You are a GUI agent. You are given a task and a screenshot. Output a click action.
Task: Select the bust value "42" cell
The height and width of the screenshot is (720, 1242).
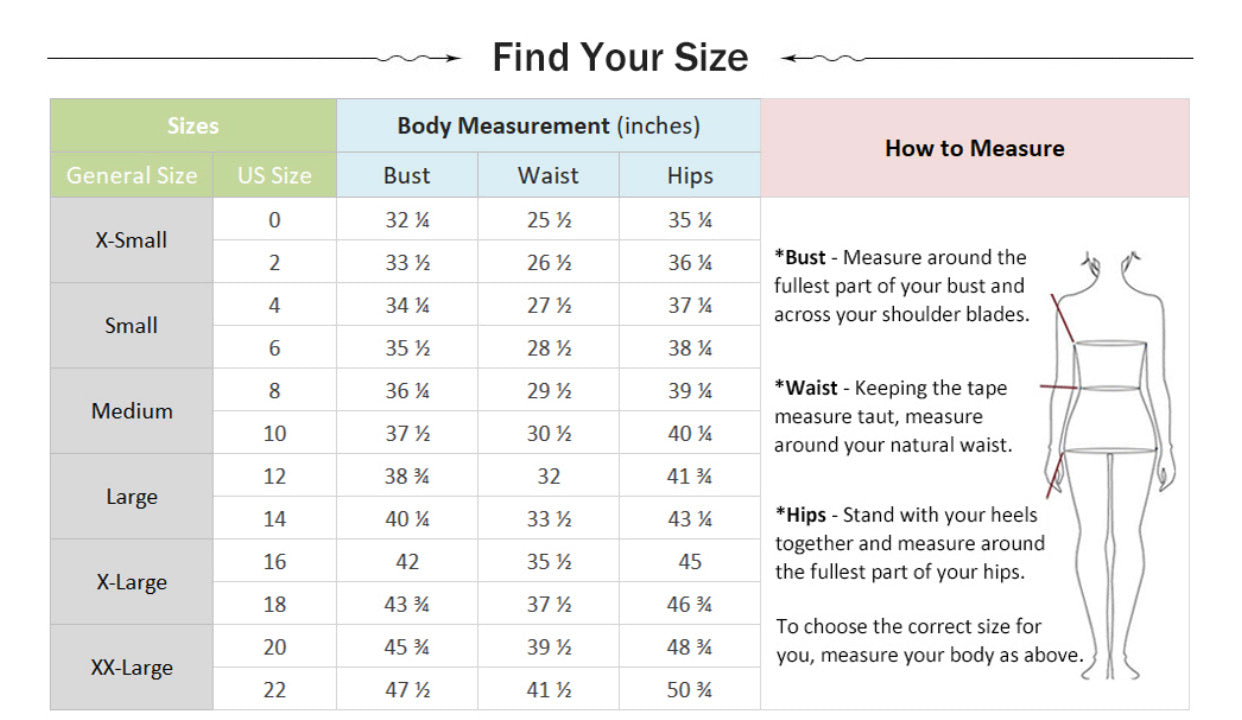[x=407, y=562]
